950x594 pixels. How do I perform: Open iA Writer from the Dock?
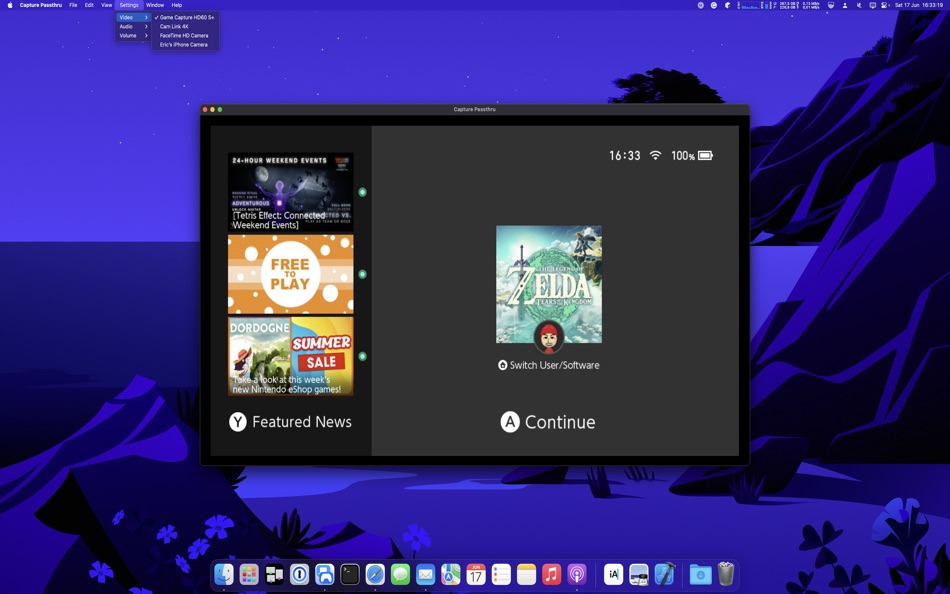tap(613, 573)
